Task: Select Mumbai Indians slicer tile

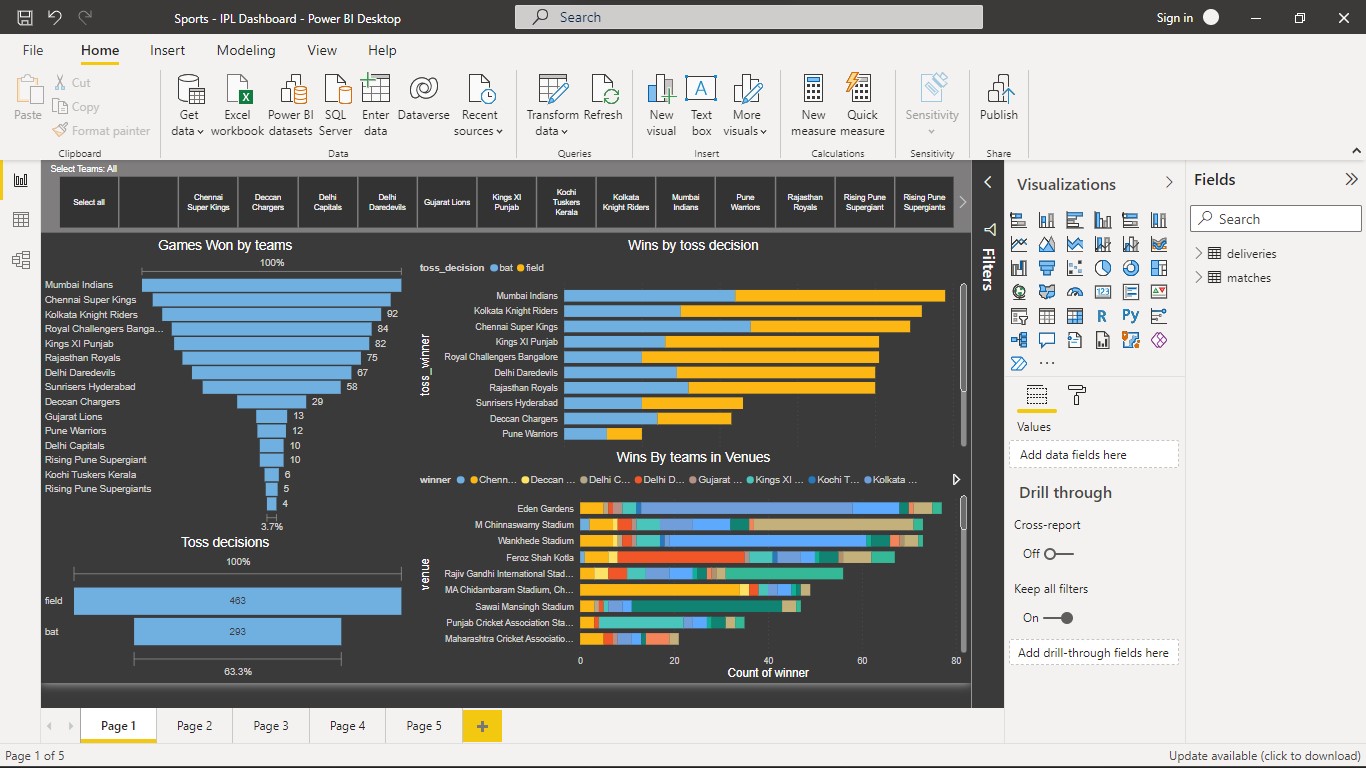Action: (685, 202)
